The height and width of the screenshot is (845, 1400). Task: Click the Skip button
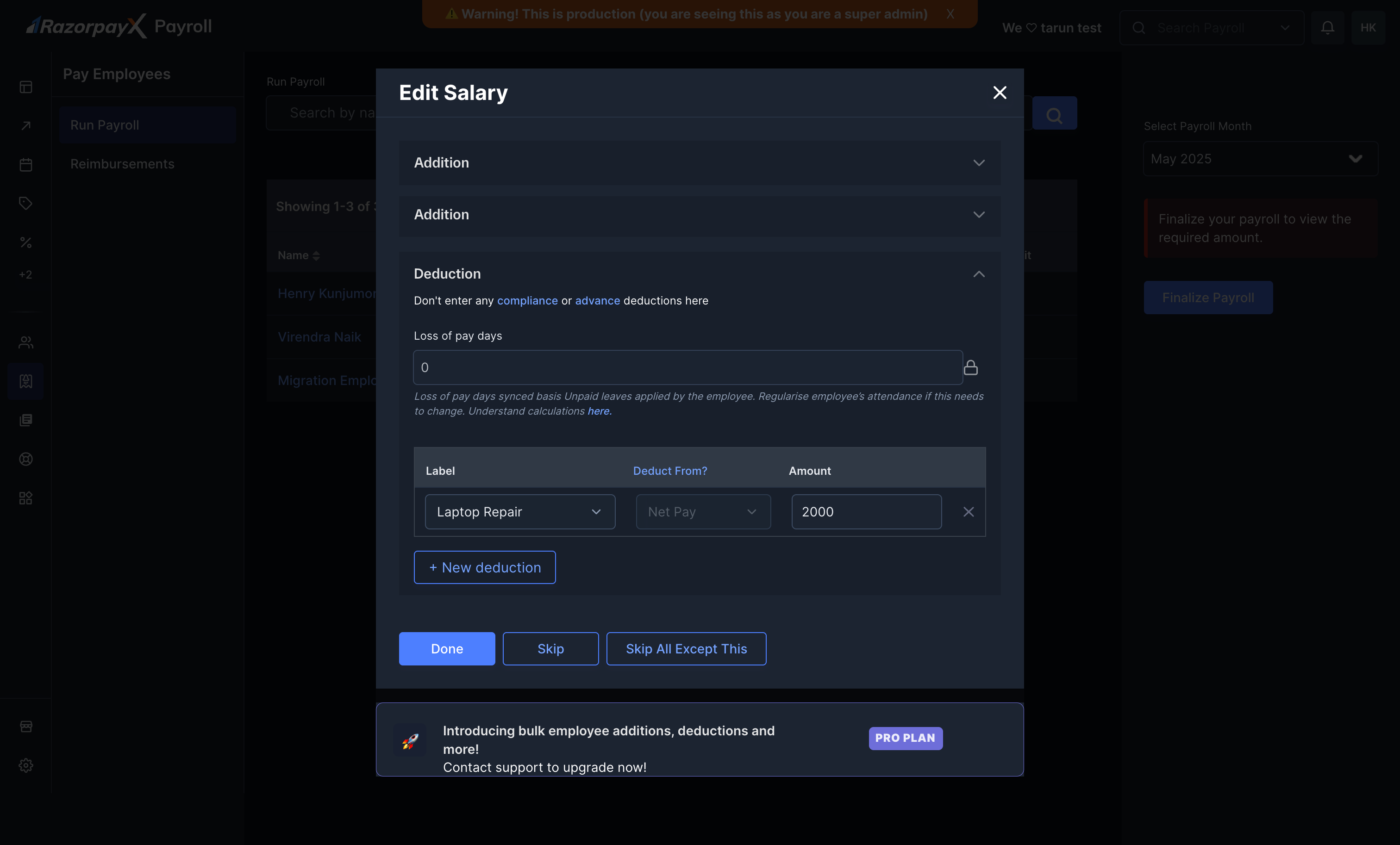point(550,648)
